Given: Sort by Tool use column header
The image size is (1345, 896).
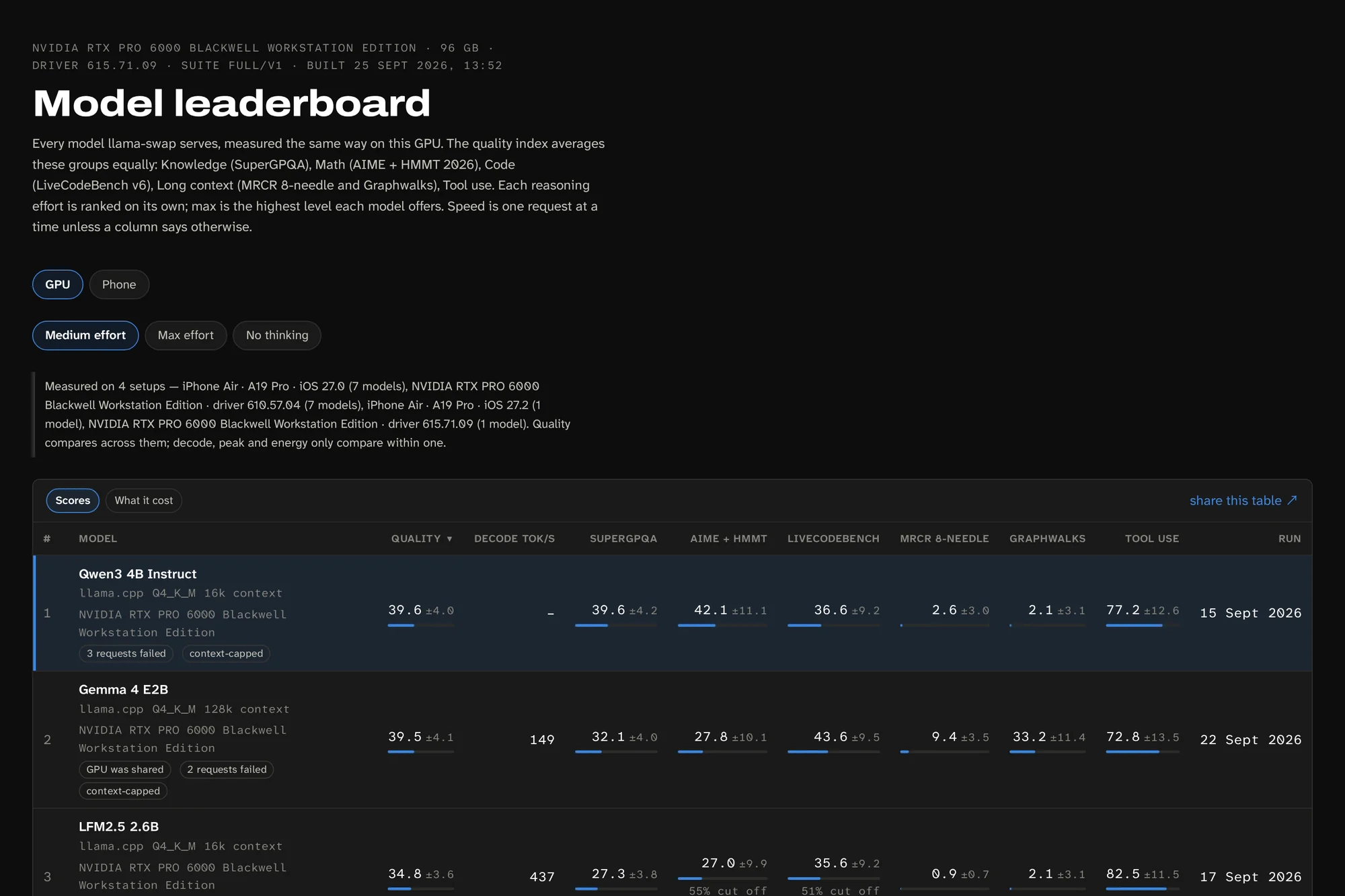Looking at the screenshot, I should point(1152,538).
